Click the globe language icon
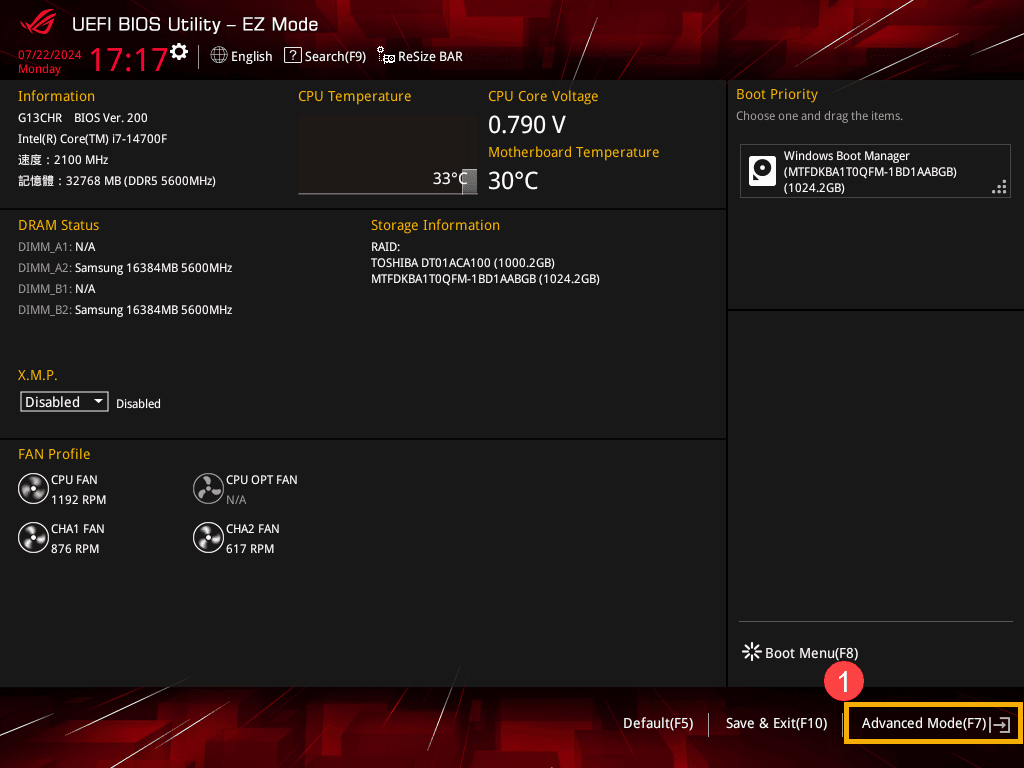The height and width of the screenshot is (768, 1024). coord(219,56)
